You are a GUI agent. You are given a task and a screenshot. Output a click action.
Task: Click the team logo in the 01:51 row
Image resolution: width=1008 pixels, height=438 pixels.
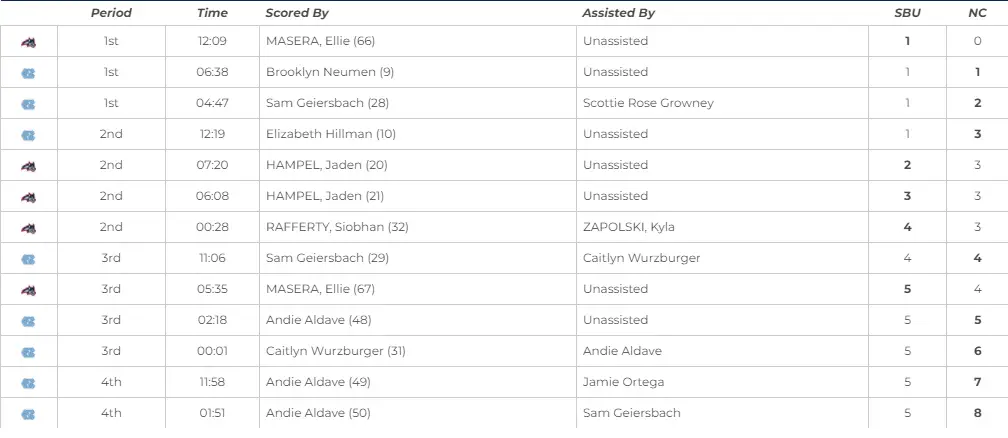(29, 414)
